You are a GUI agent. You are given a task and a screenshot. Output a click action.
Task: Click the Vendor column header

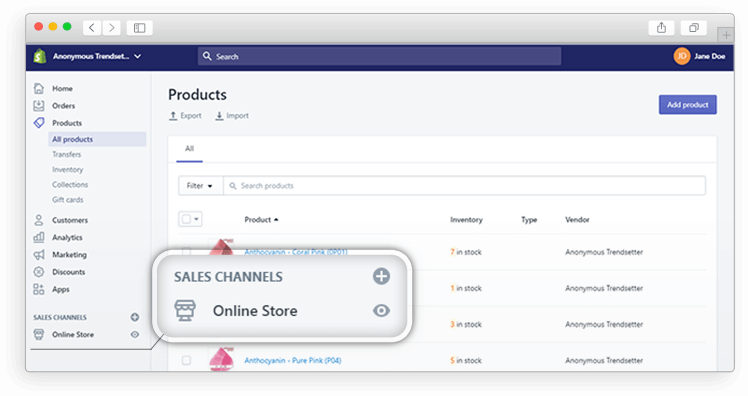pos(577,219)
